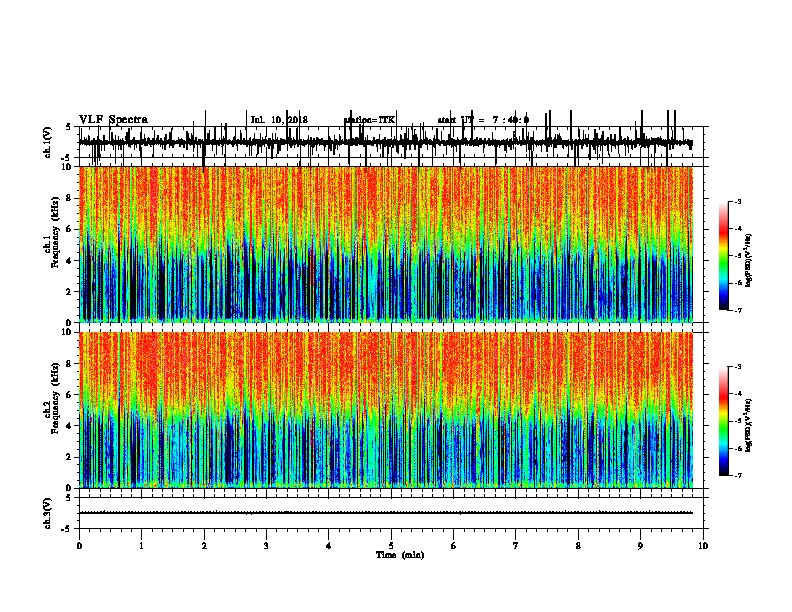
Task: Click the time axis tick '5'
Action: coord(391,546)
